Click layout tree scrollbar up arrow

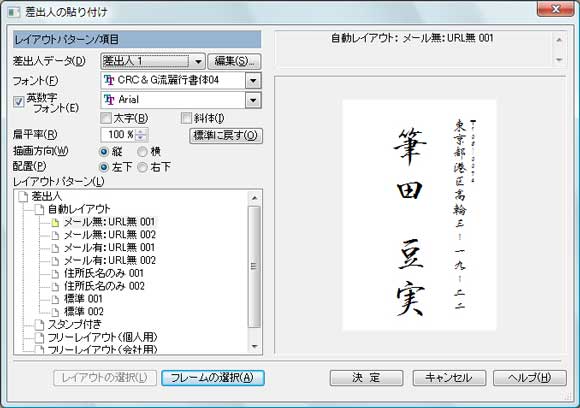click(x=254, y=198)
